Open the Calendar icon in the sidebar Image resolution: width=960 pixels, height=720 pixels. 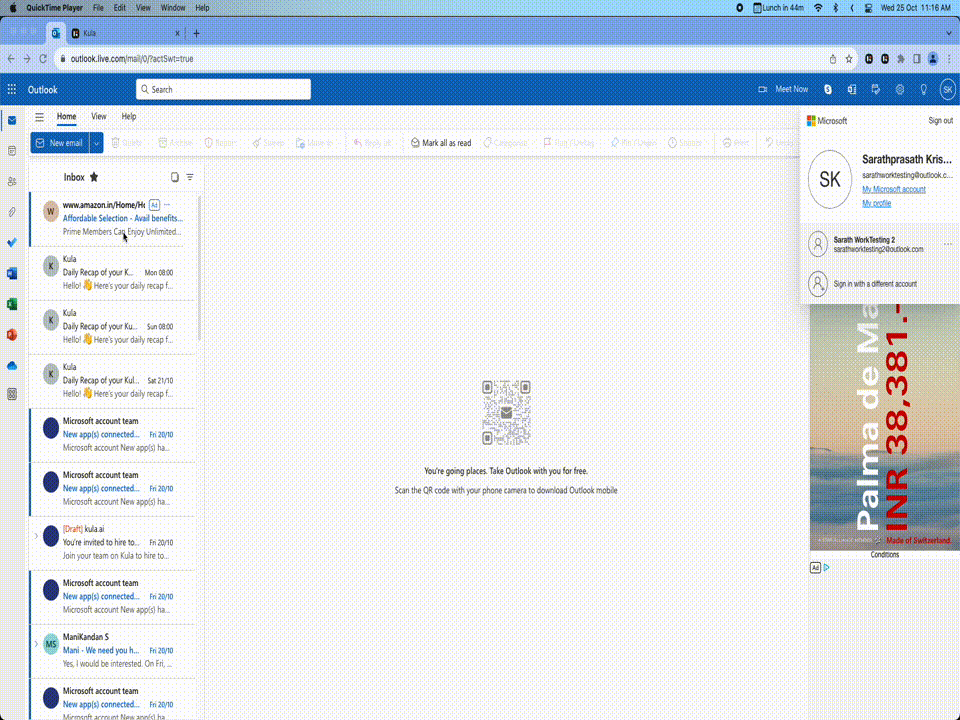12,151
